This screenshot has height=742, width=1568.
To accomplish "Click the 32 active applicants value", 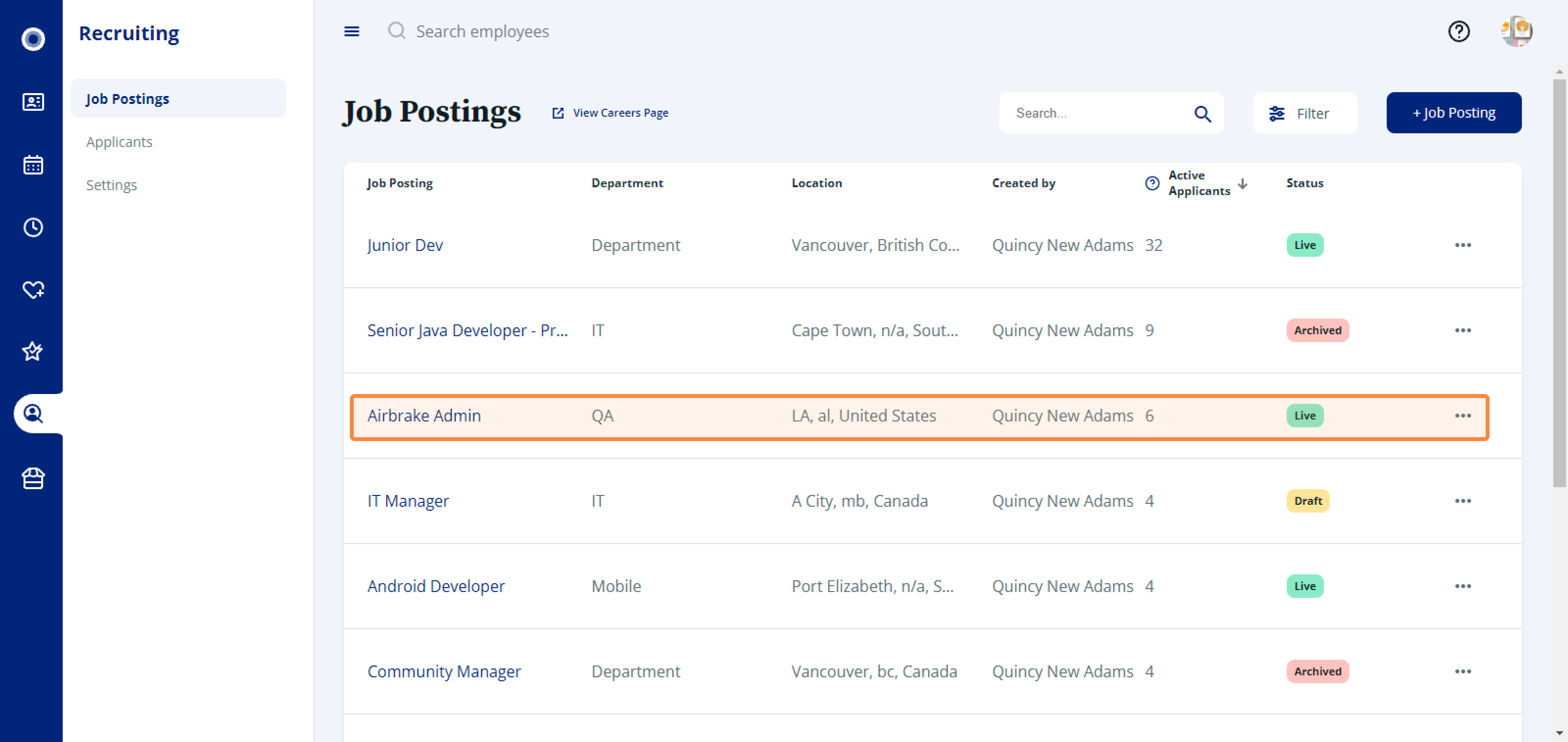I will click(x=1153, y=246).
